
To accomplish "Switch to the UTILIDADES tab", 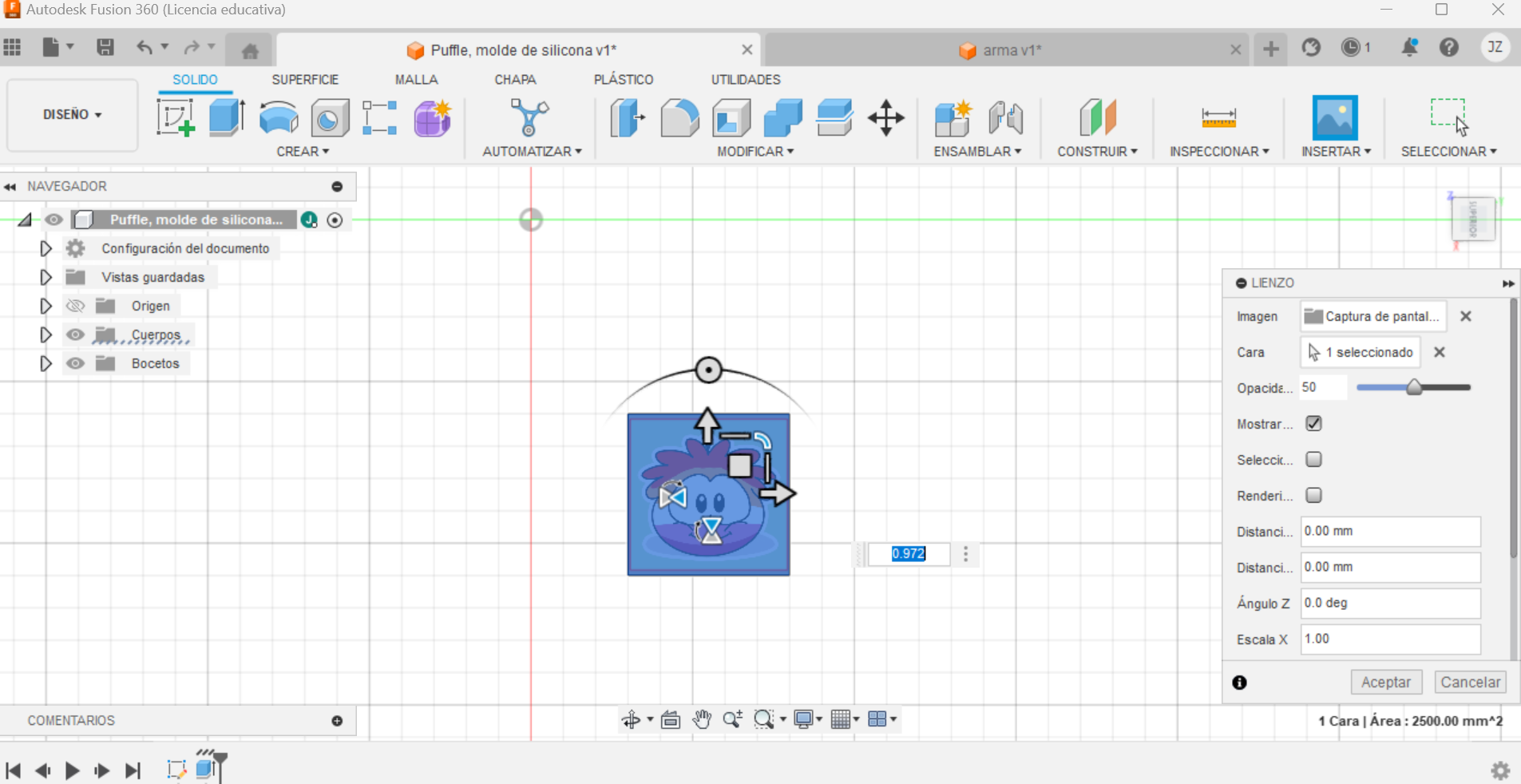I will point(746,80).
